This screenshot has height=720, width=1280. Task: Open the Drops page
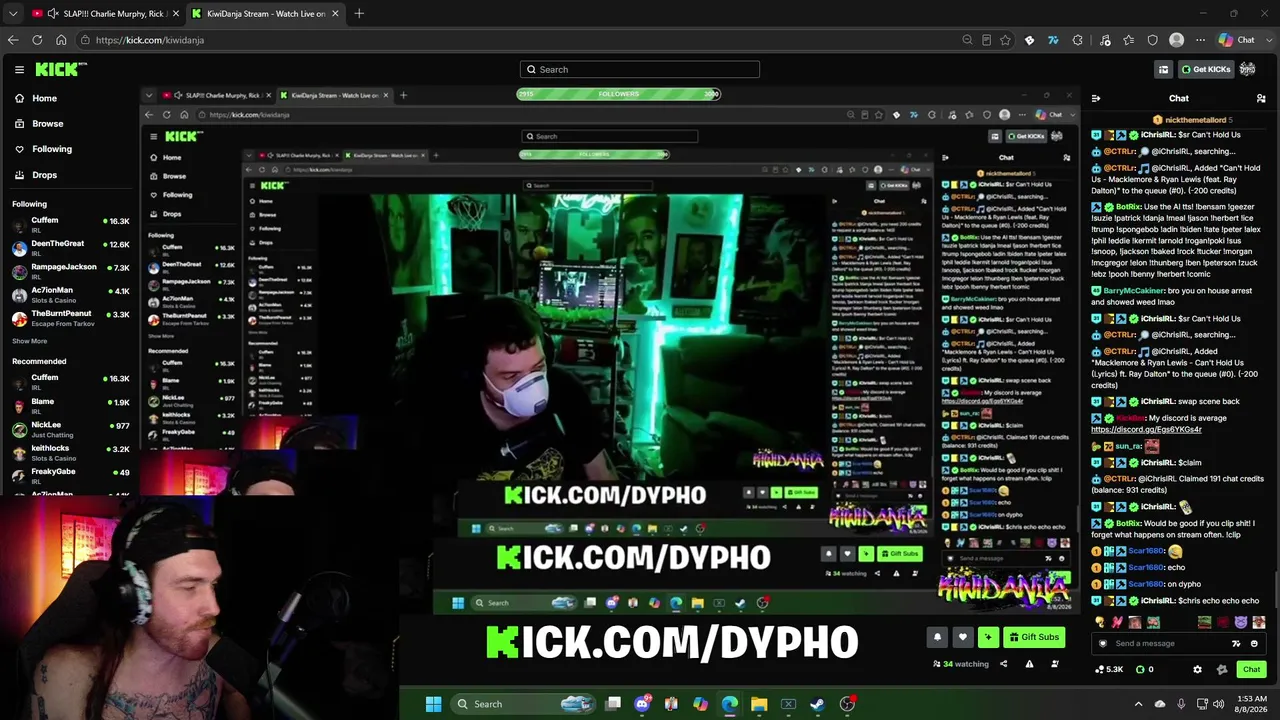44,175
